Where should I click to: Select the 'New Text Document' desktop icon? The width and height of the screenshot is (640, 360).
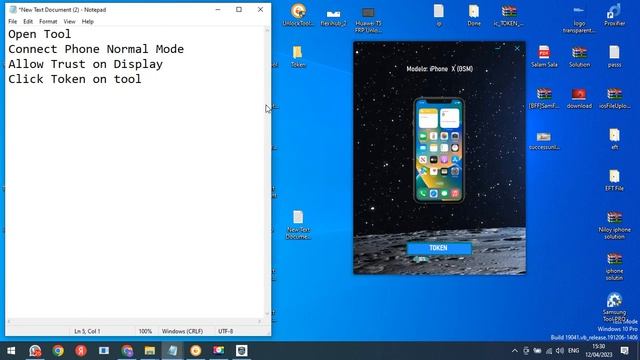click(x=298, y=224)
